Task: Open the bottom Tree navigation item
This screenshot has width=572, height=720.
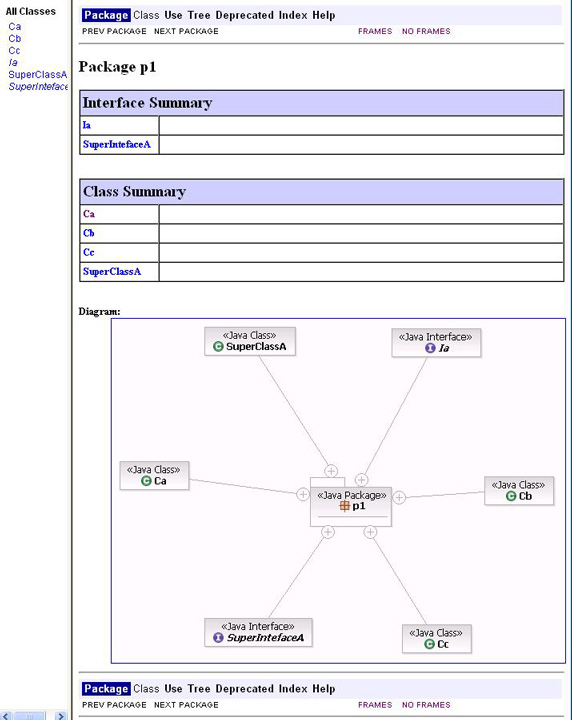Action: pos(199,689)
